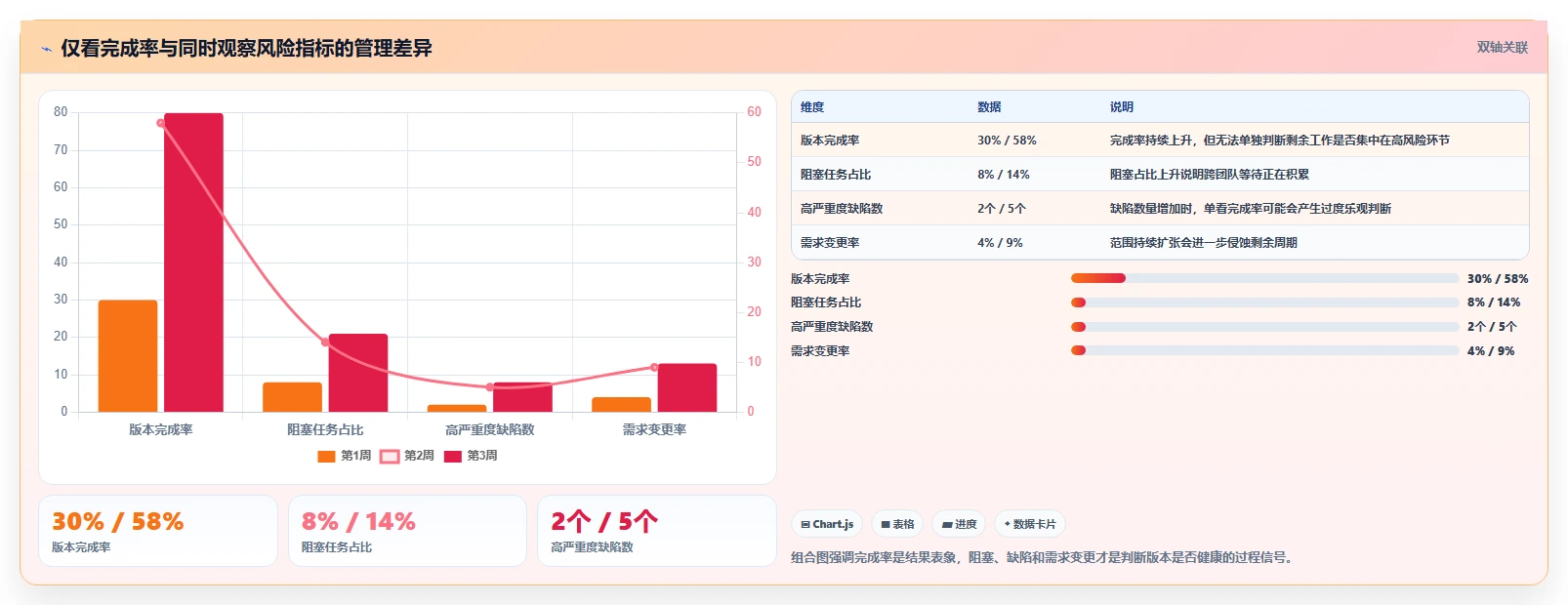Click x-axis label 阻塞任务占比
The height and width of the screenshot is (605, 1568).
[325, 429]
